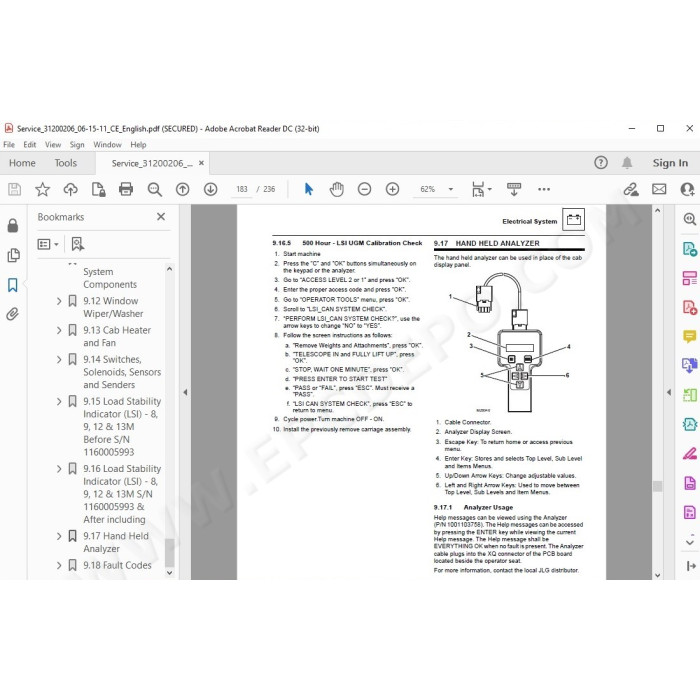Viewport: 700px width, 700px height.
Task: Click the scrolling mode keyboard icon
Action: [x=514, y=189]
